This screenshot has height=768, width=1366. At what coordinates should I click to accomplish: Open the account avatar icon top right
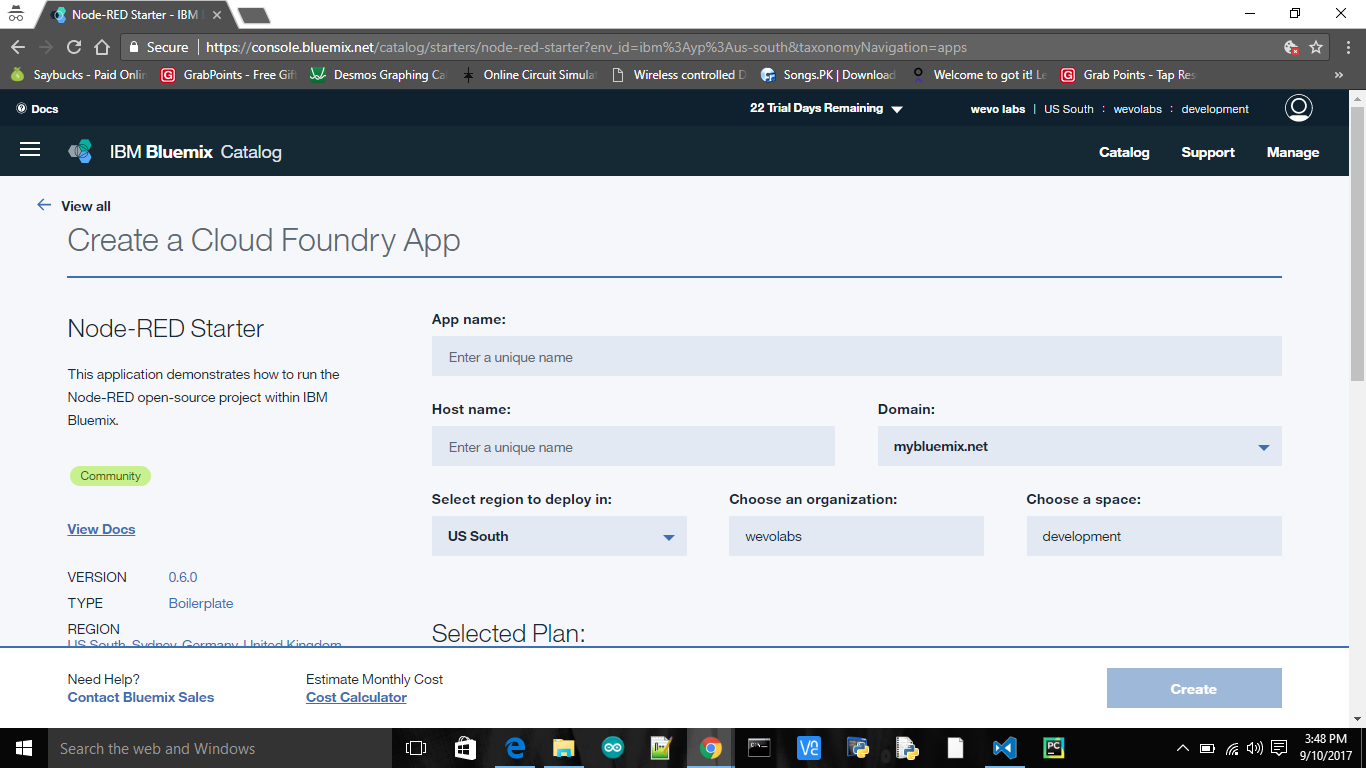coord(1298,108)
